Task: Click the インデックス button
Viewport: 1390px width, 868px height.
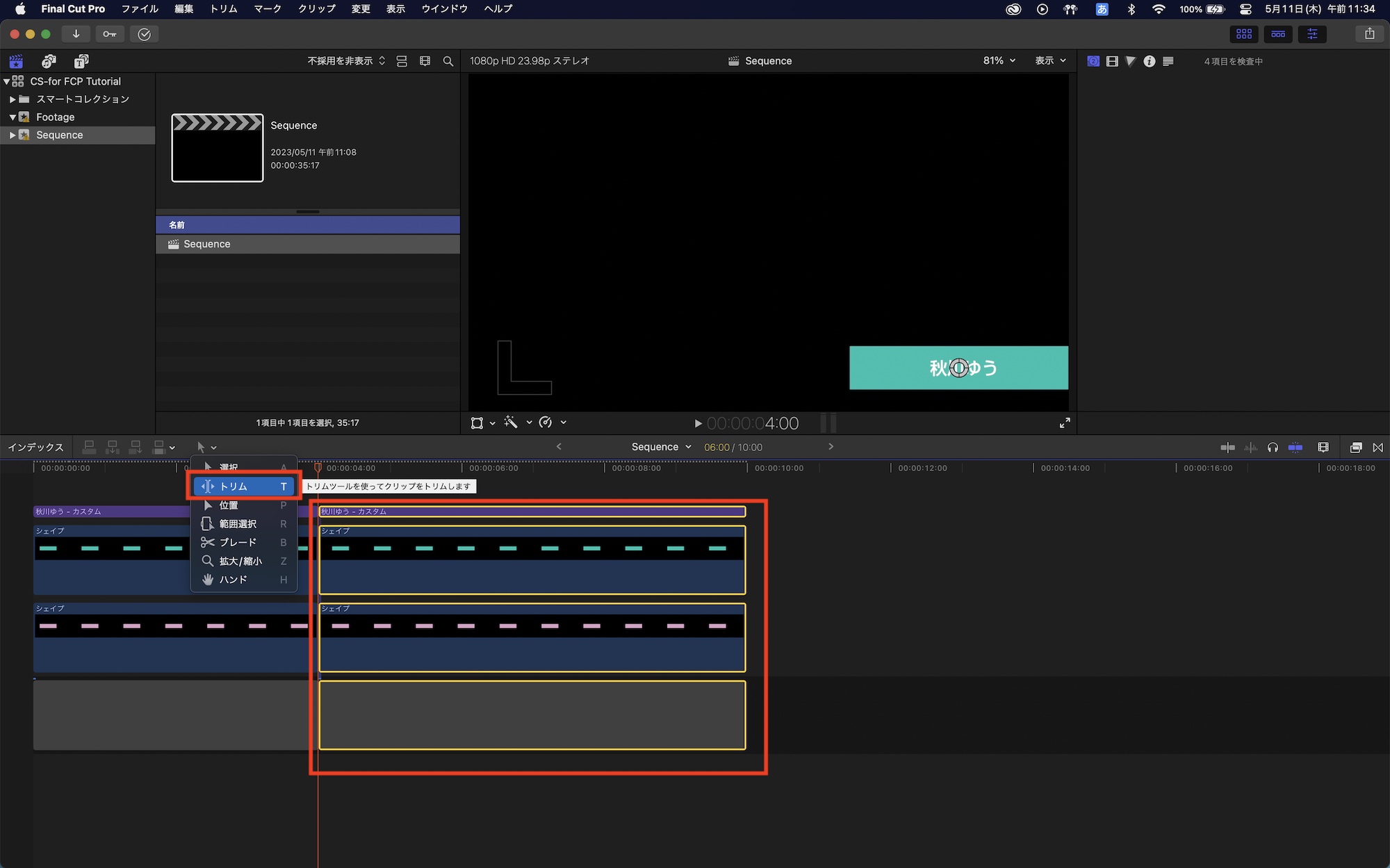Action: 35,448
